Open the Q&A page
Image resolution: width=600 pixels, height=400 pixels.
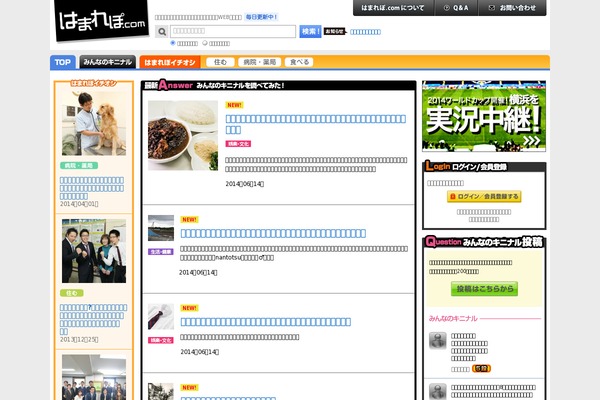(456, 8)
